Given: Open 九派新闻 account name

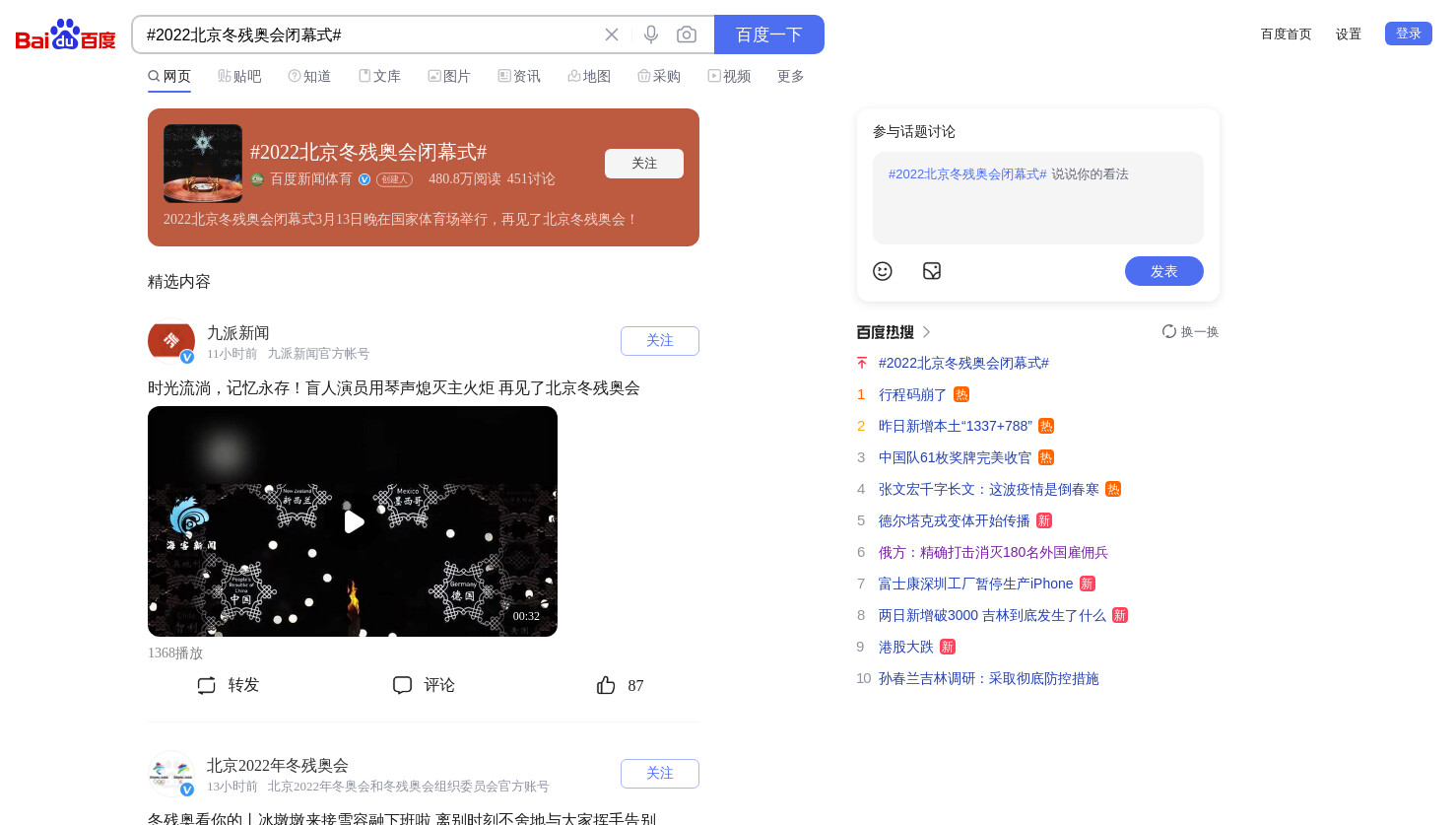Looking at the screenshot, I should (238, 333).
